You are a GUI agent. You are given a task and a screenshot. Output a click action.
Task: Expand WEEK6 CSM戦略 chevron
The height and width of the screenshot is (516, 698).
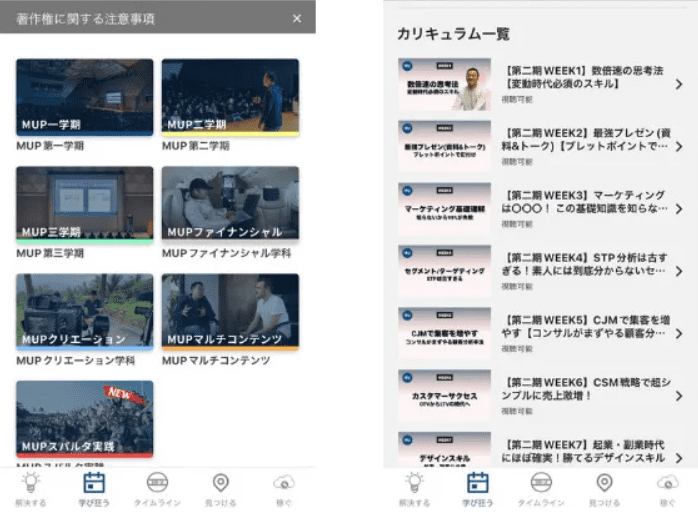click(x=678, y=396)
